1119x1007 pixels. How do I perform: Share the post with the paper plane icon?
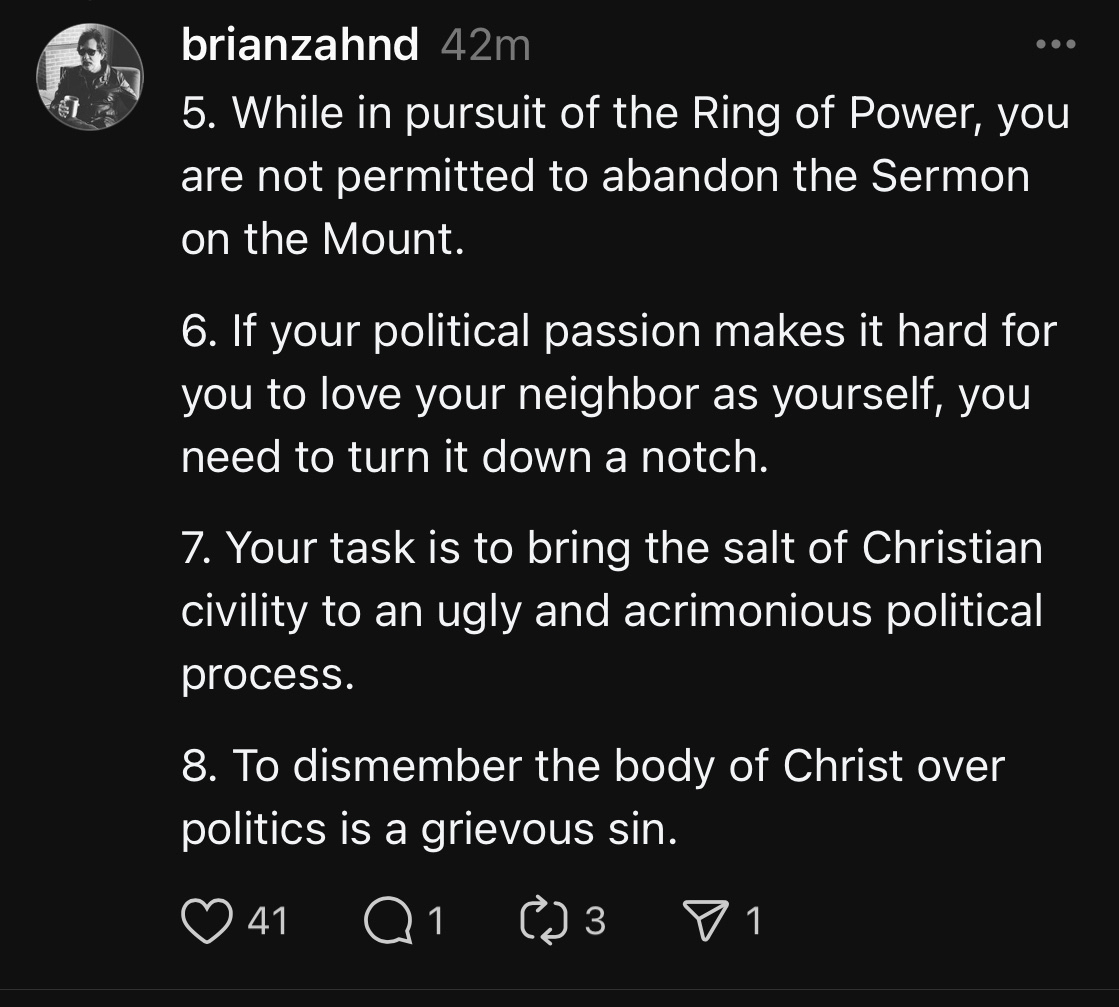(706, 920)
